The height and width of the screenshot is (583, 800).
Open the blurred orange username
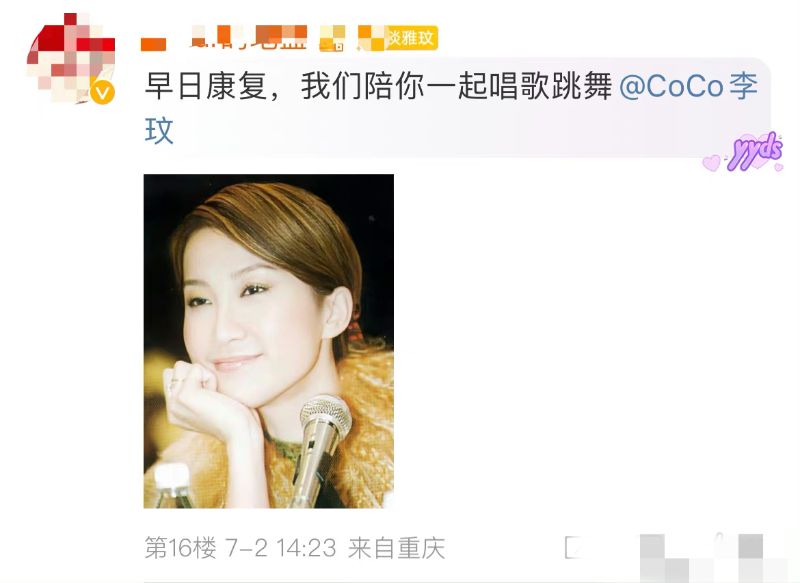point(223,38)
